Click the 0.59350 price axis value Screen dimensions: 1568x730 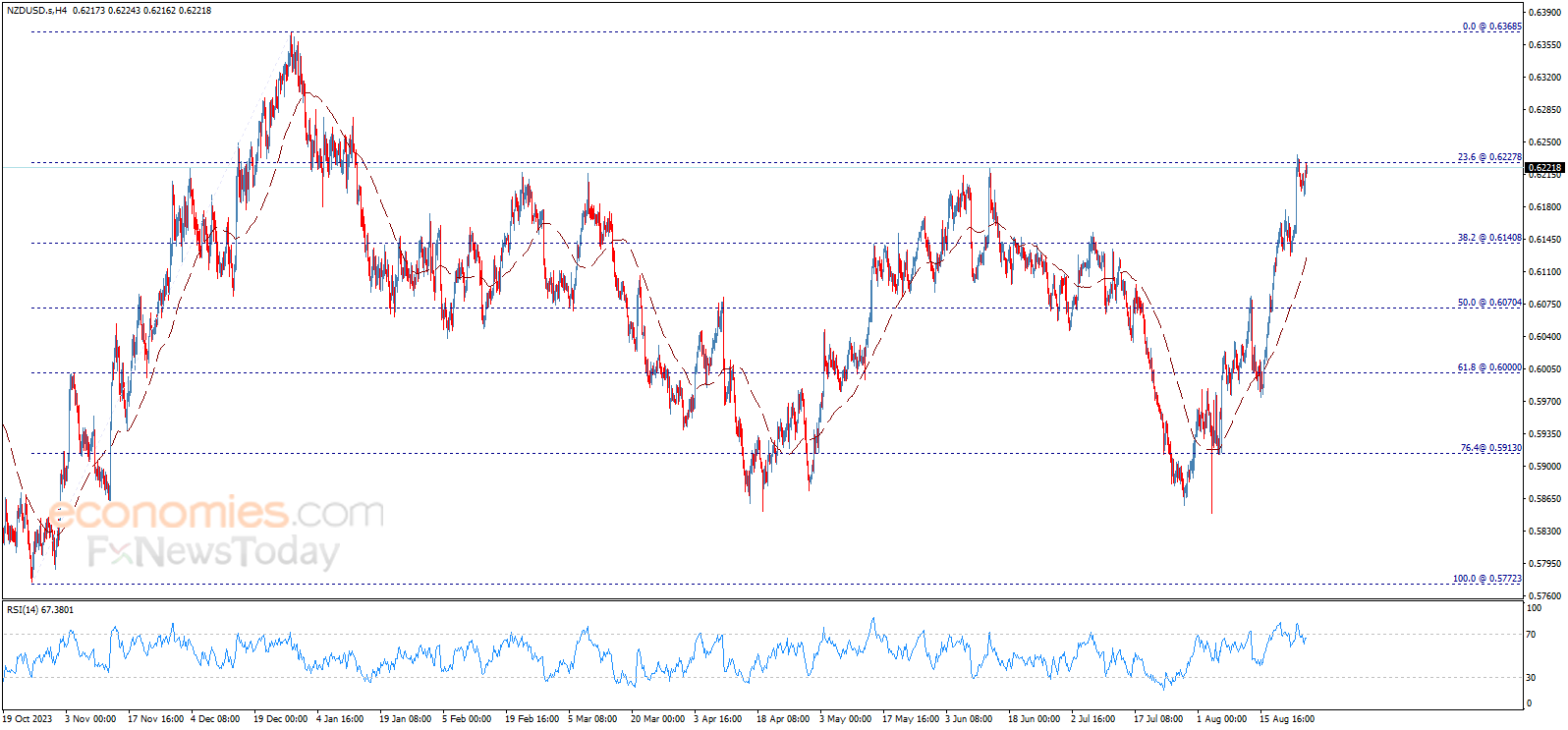[1546, 433]
